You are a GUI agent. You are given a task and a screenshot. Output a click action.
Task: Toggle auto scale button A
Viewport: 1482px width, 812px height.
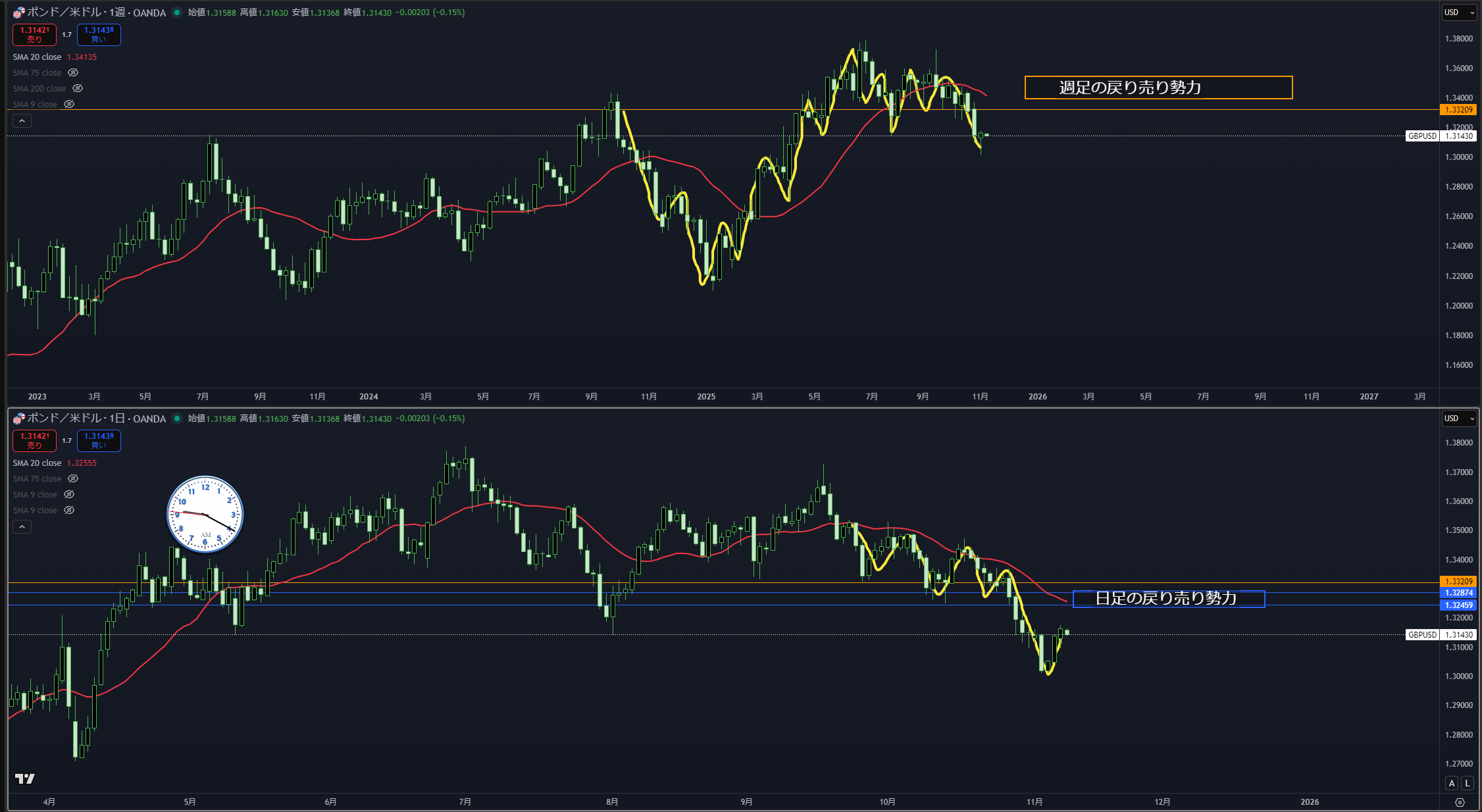click(1452, 783)
